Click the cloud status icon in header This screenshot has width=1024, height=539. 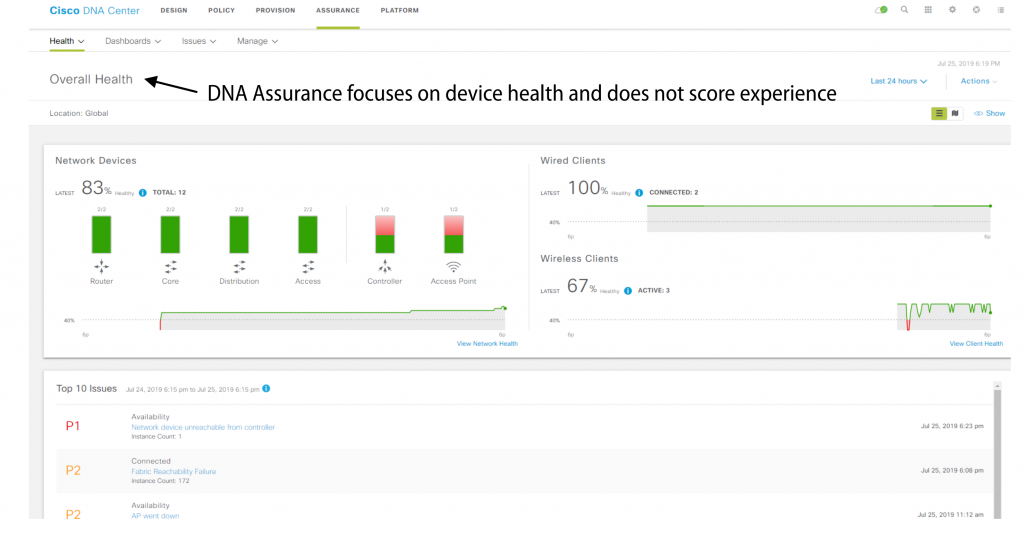point(881,10)
